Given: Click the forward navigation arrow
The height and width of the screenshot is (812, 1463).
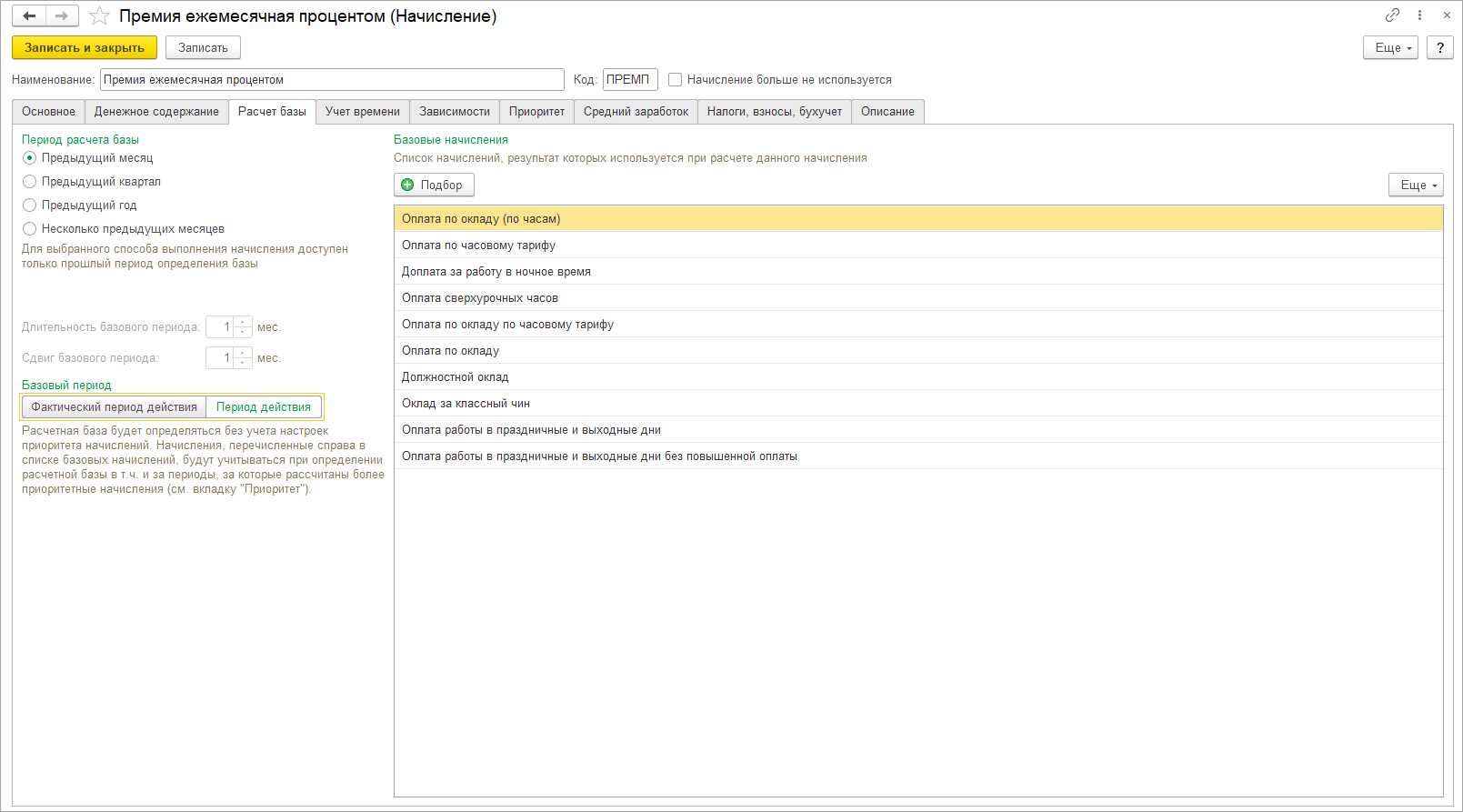Looking at the screenshot, I should pos(62,16).
